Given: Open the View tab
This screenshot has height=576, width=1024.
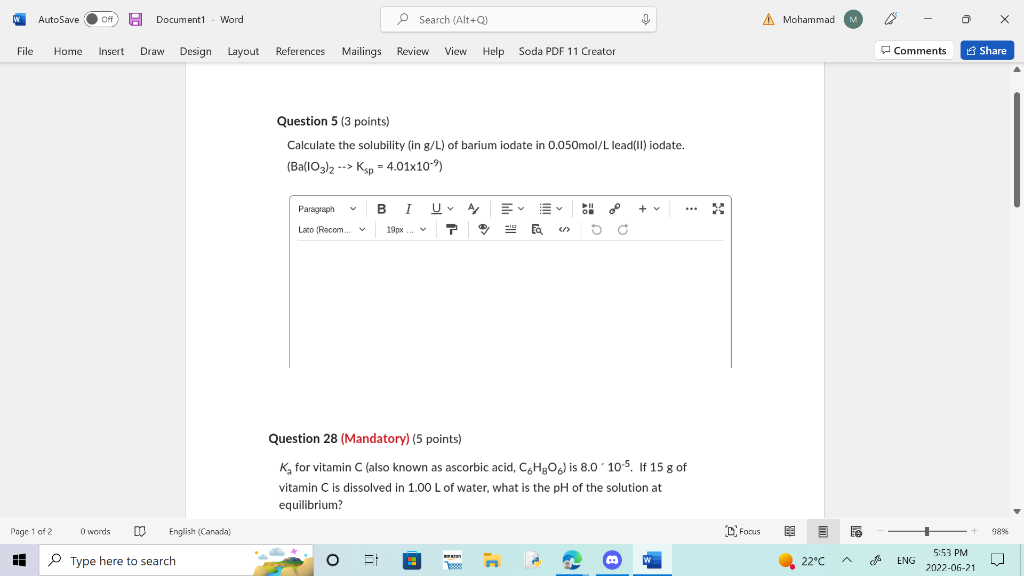Looking at the screenshot, I should pos(455,51).
